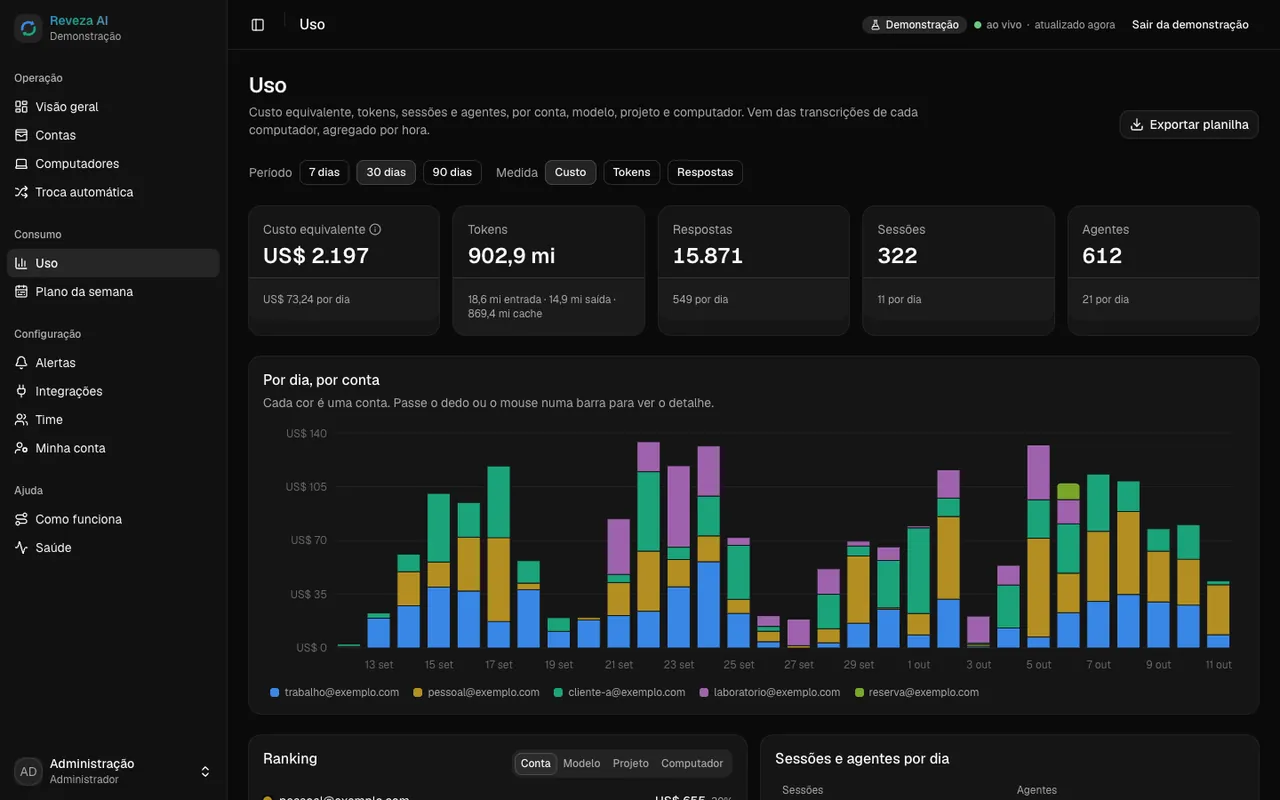Click the Uso bar chart icon
Viewport: 1280px width, 800px height.
[x=21, y=263]
